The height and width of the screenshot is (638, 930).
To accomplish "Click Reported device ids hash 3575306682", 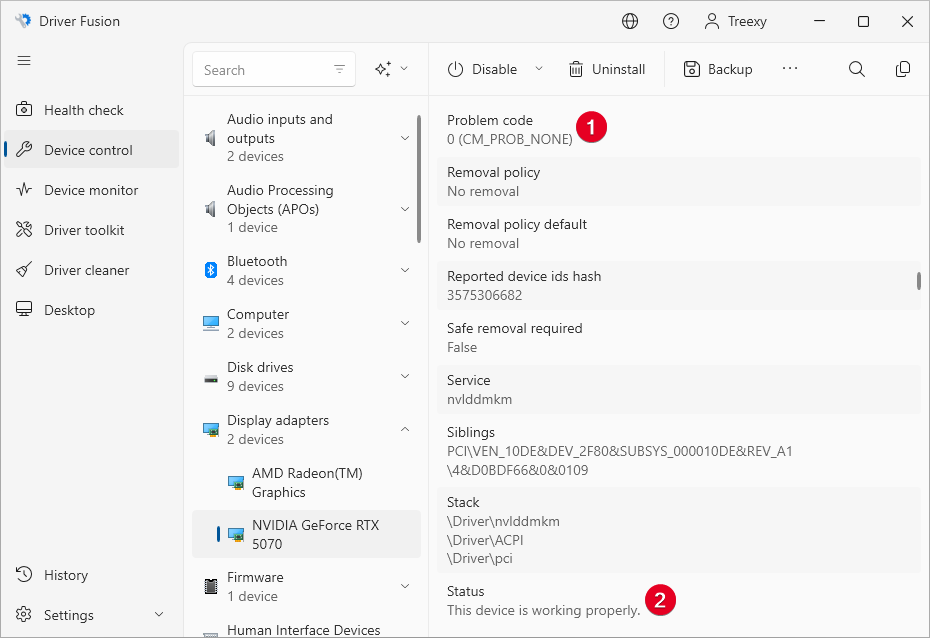I will click(485, 295).
